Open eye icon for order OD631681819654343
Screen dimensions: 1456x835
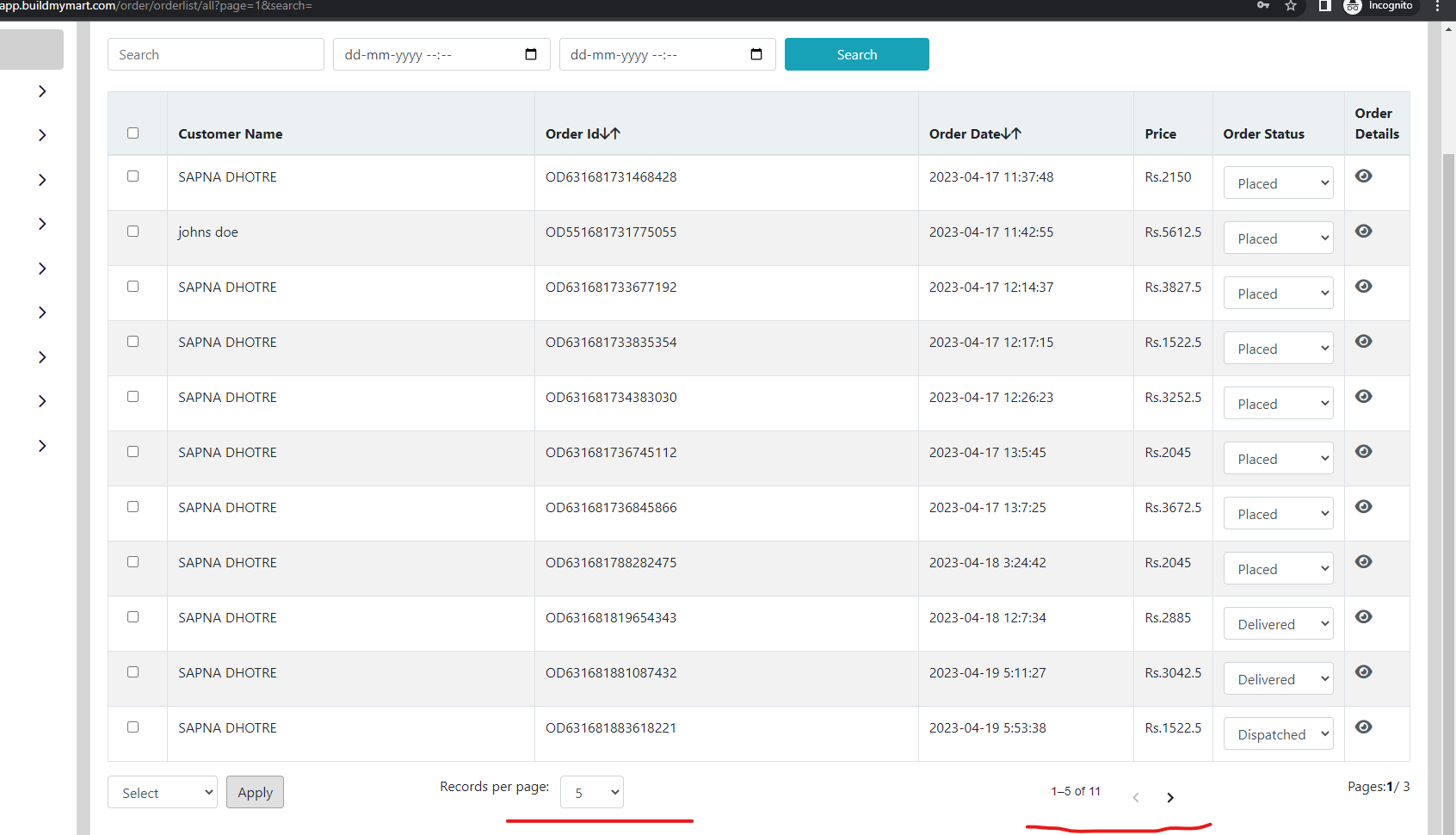click(x=1363, y=616)
